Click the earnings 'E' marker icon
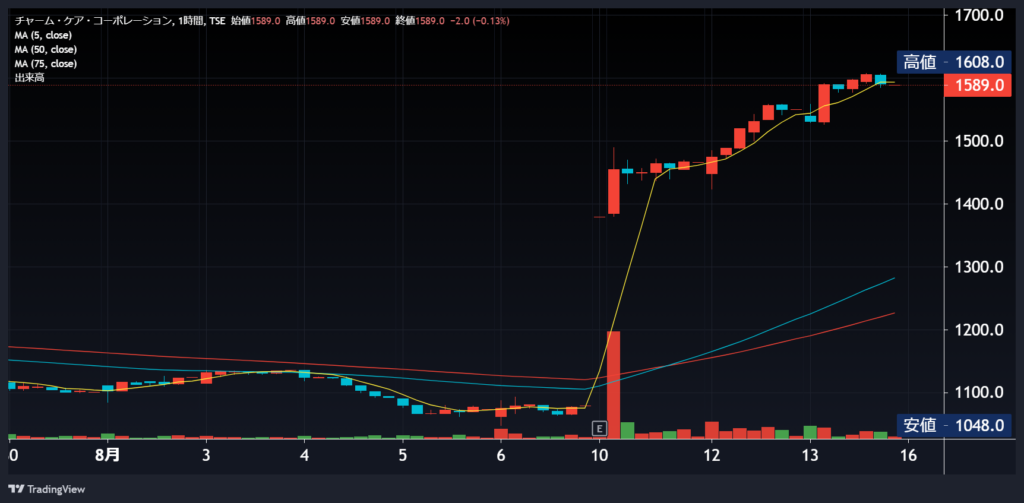The image size is (1024, 503). pyautogui.click(x=599, y=429)
